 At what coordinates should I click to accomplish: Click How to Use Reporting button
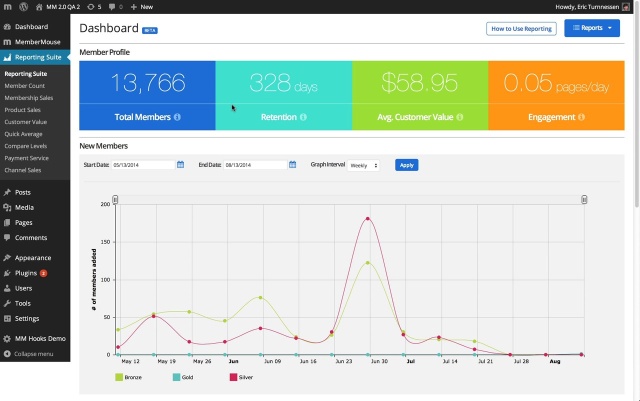click(521, 29)
